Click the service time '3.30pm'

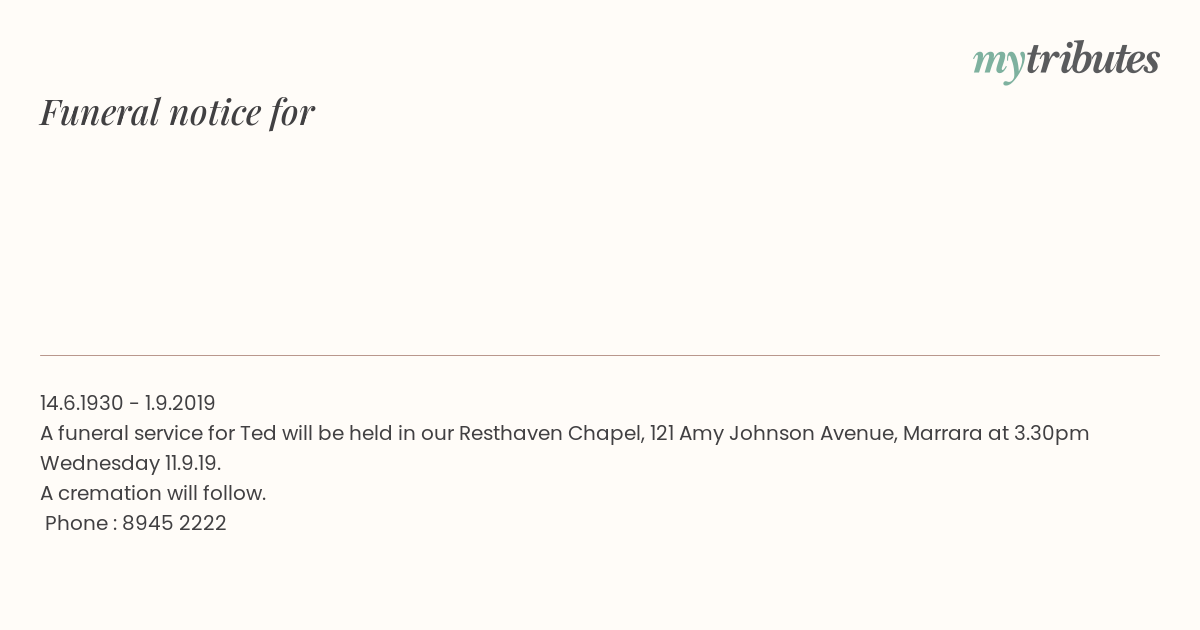pos(1052,434)
